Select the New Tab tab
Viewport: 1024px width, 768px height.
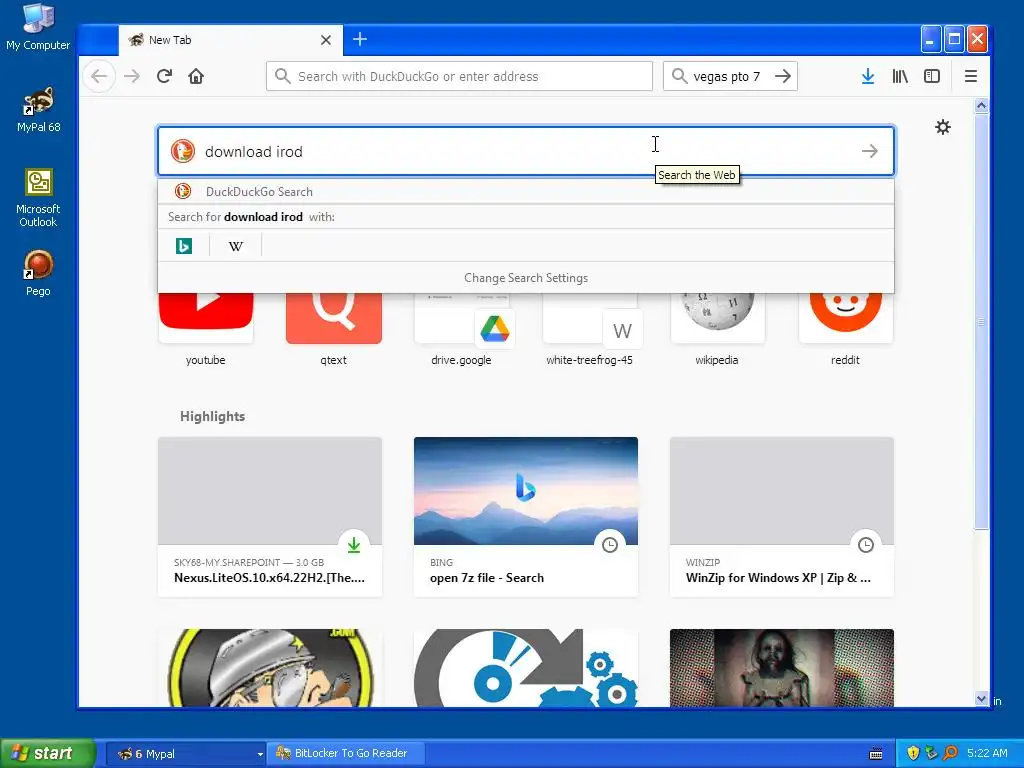point(231,40)
